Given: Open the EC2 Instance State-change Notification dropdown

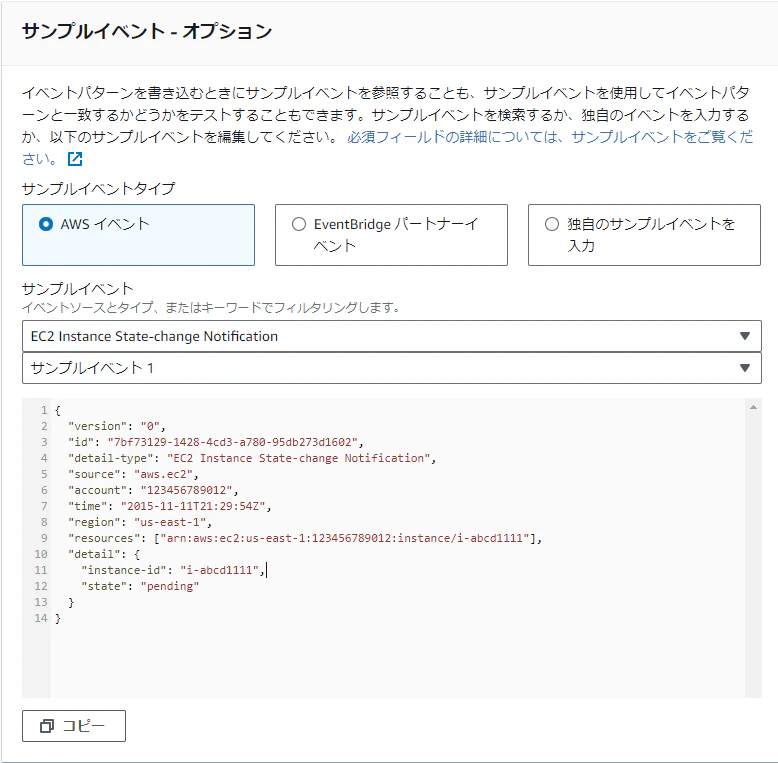Looking at the screenshot, I should pos(391,336).
